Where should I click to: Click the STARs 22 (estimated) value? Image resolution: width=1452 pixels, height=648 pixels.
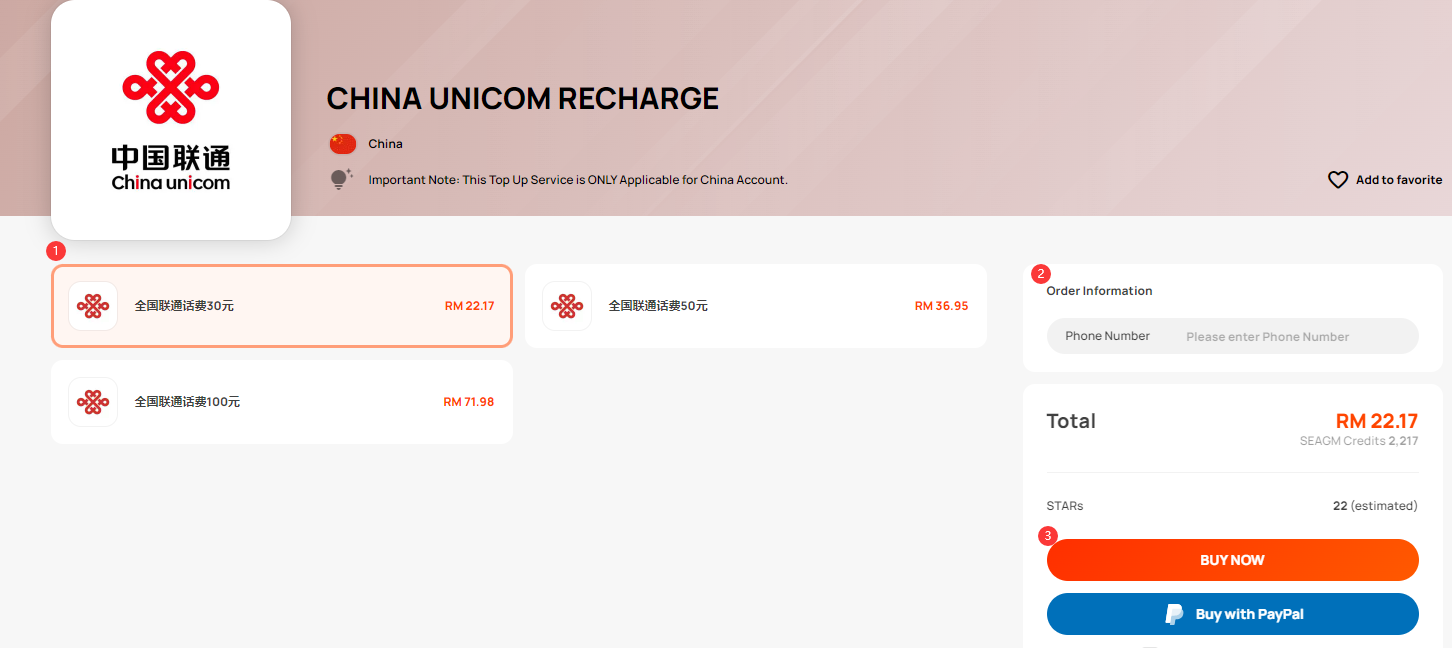pyautogui.click(x=1375, y=506)
